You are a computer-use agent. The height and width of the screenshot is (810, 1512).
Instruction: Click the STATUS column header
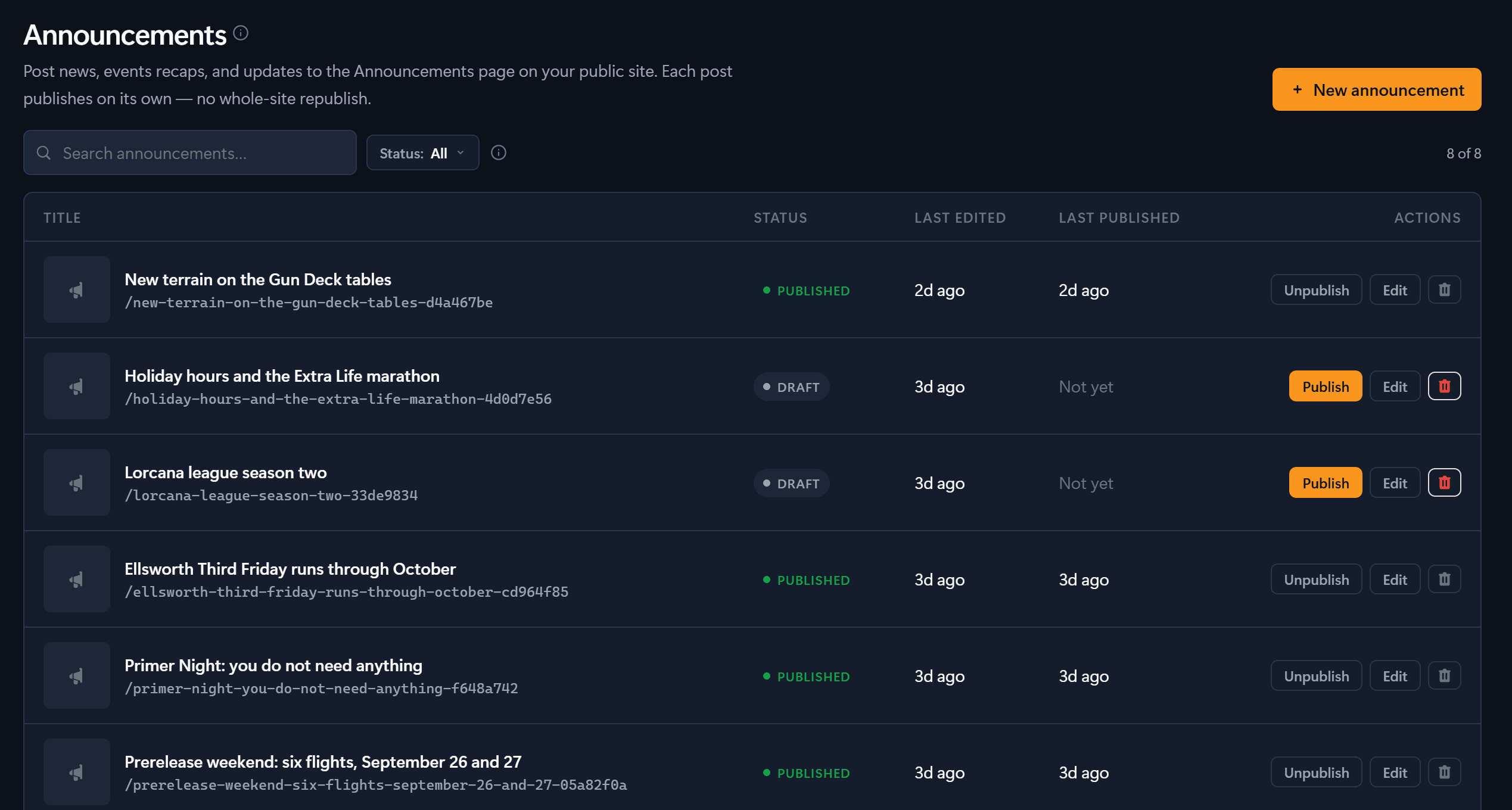pyautogui.click(x=780, y=218)
